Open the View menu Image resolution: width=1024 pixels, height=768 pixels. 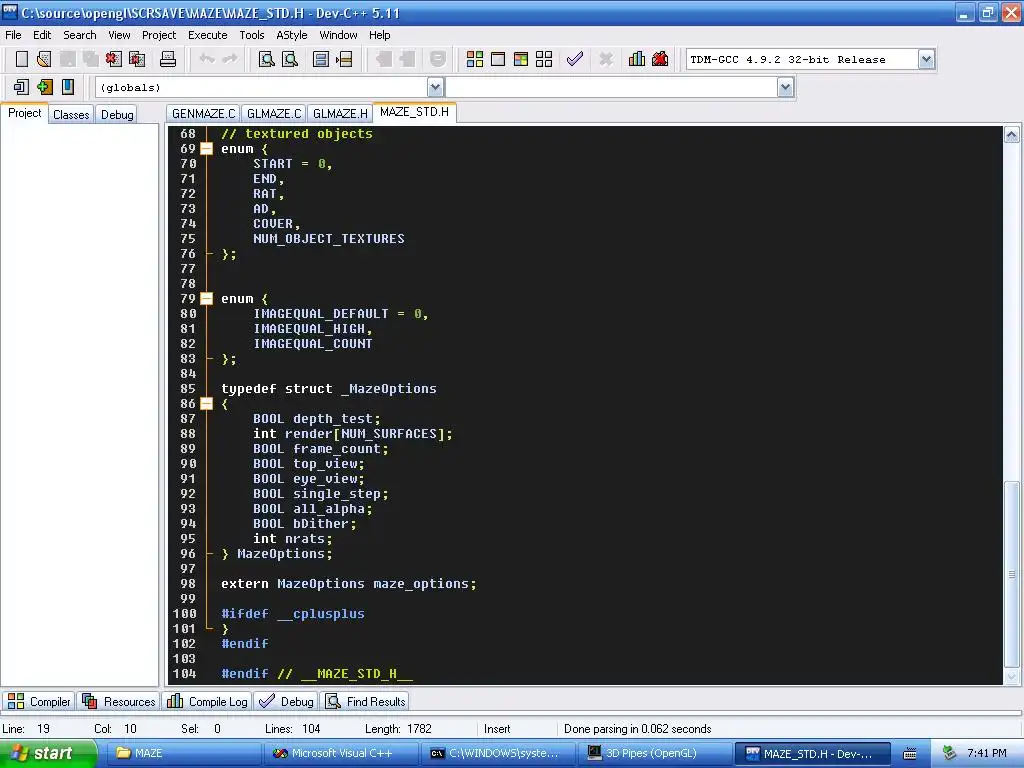[x=119, y=35]
